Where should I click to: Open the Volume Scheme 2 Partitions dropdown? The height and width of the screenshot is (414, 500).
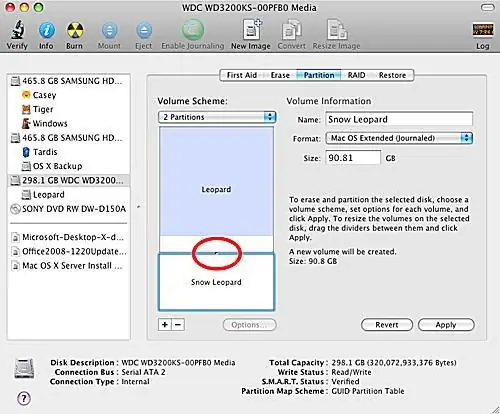point(217,117)
